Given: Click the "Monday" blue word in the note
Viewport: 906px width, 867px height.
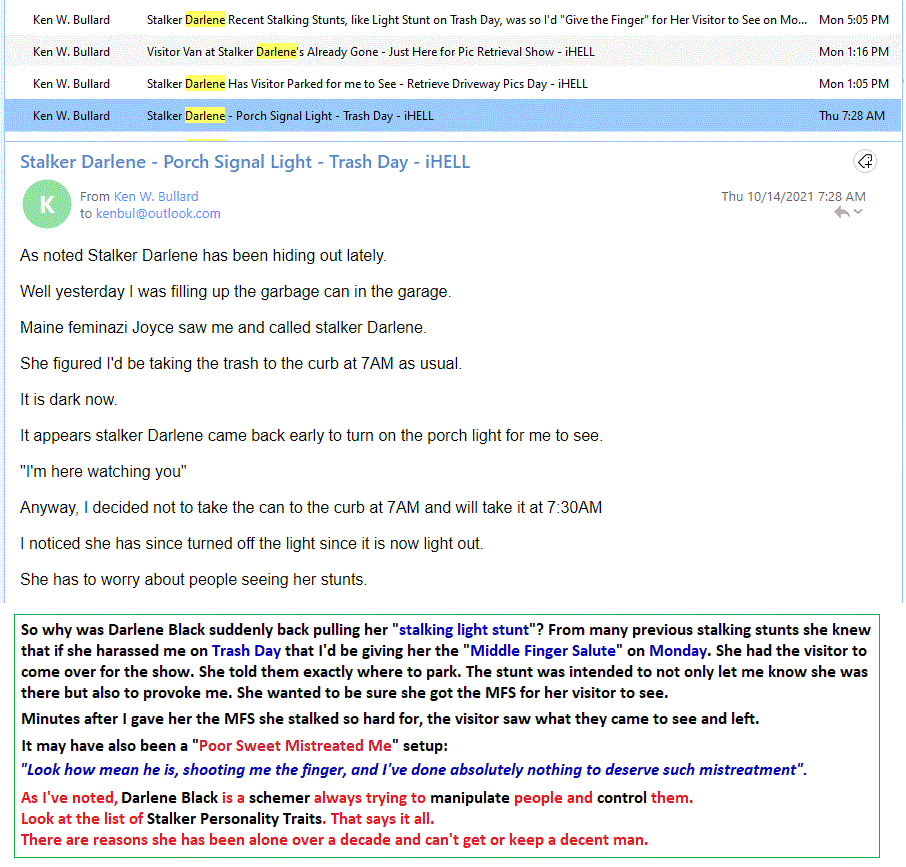Looking at the screenshot, I should point(678,650).
